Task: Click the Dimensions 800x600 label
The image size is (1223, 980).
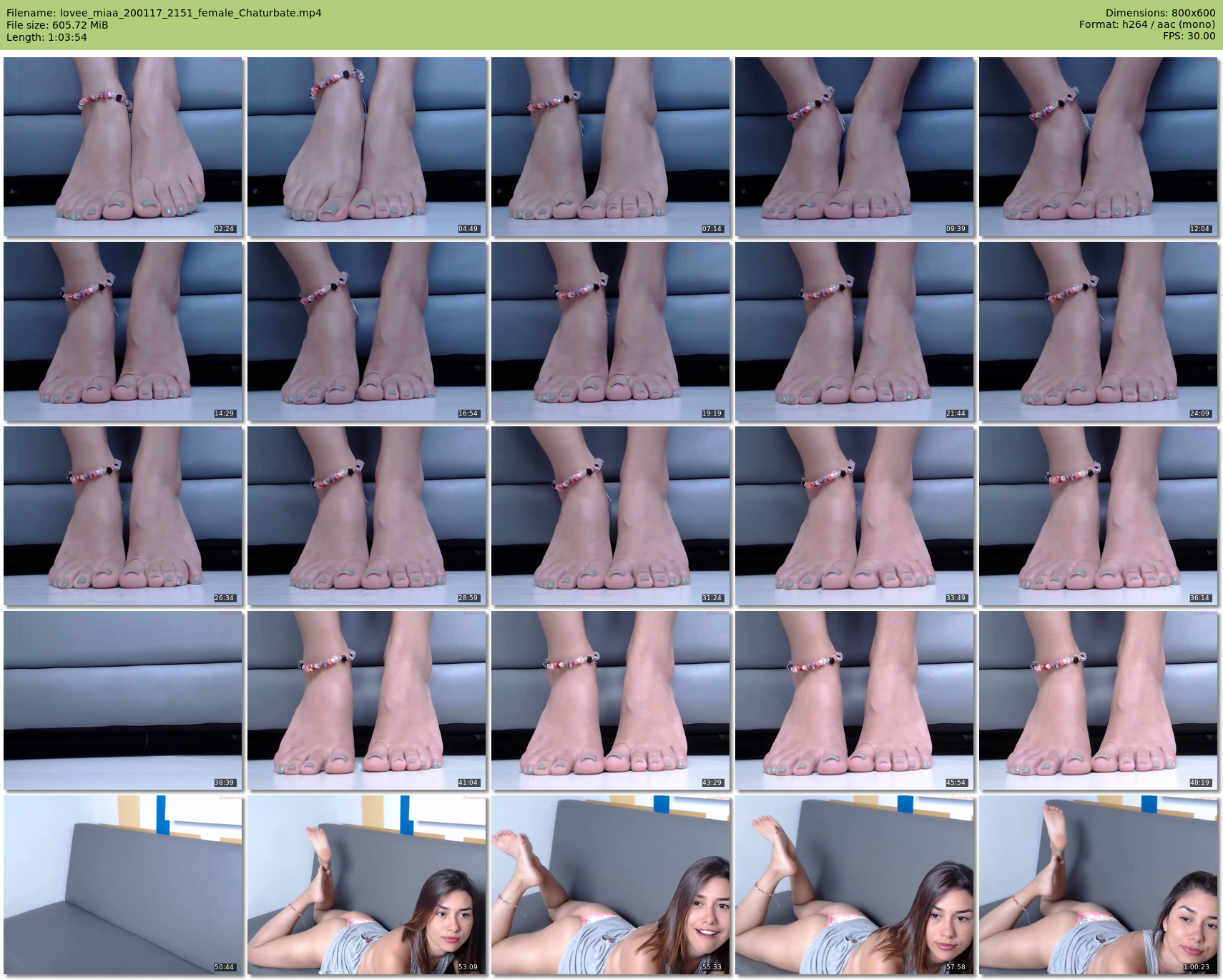Action: click(1160, 13)
